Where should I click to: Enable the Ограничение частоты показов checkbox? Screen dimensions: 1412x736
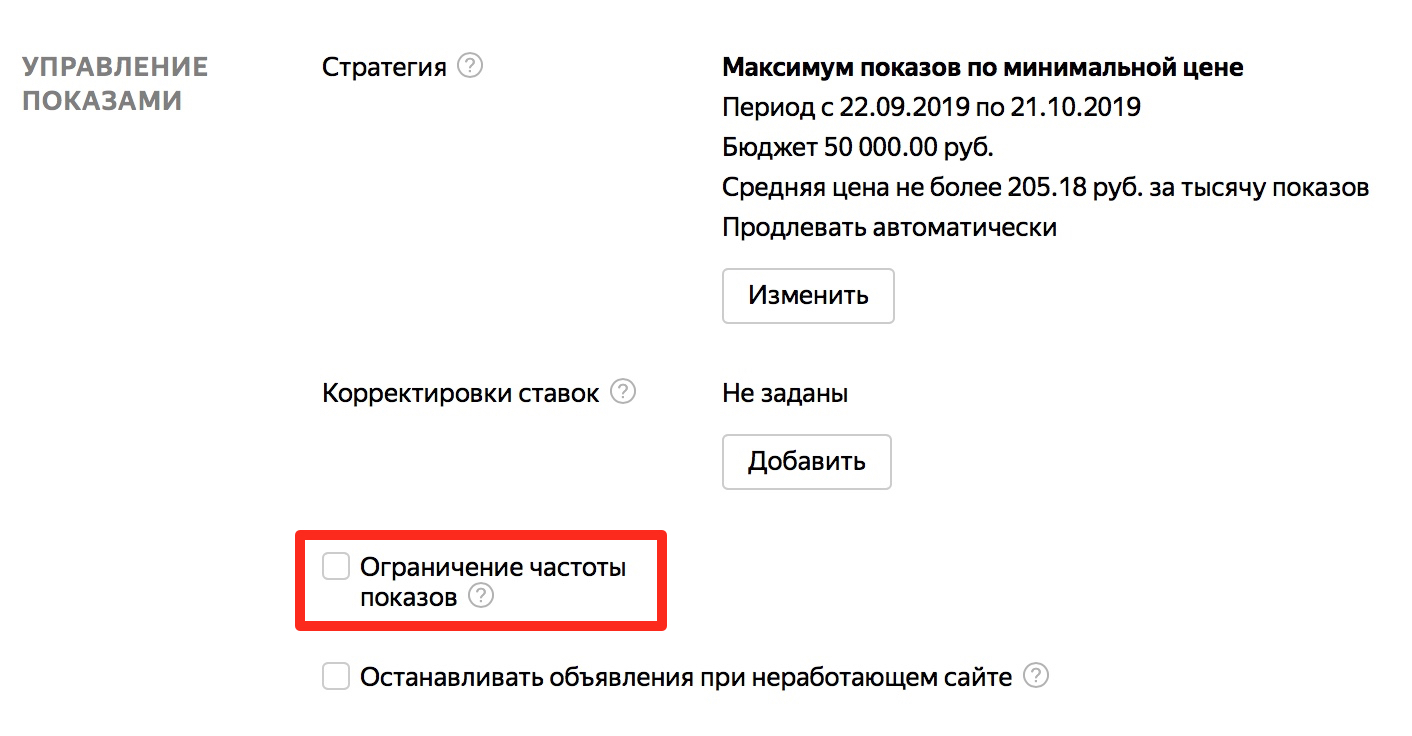click(336, 568)
